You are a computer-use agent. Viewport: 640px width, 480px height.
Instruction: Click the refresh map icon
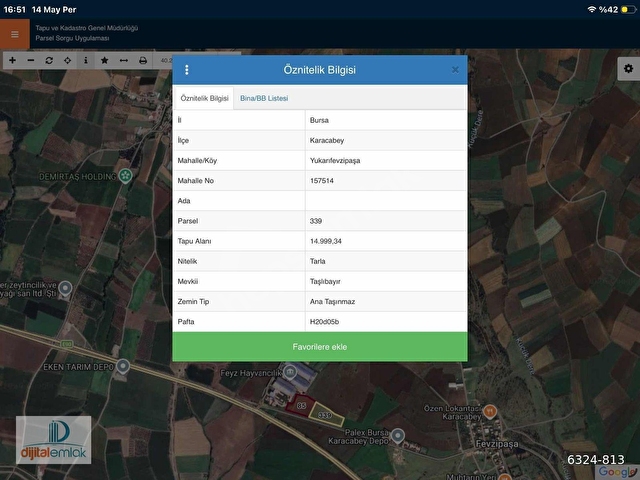pyautogui.click(x=49, y=60)
